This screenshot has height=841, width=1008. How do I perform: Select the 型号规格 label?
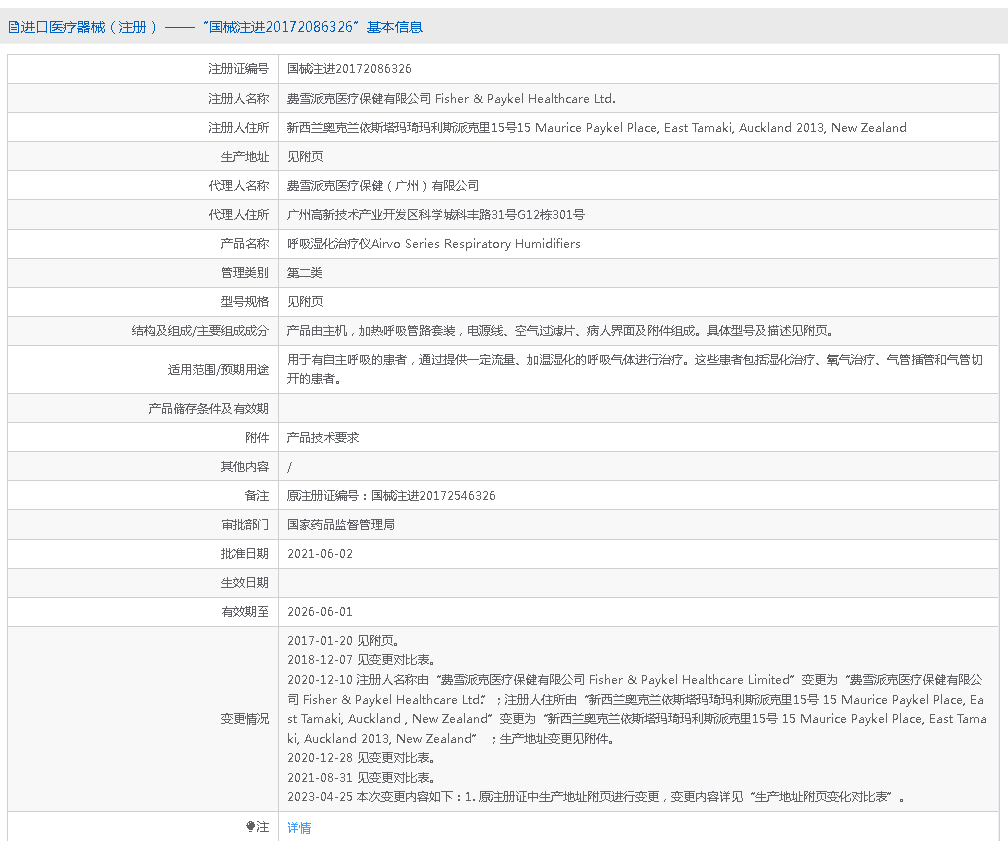coord(245,301)
